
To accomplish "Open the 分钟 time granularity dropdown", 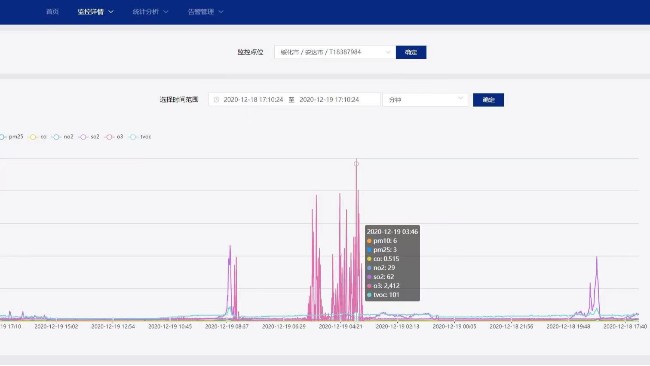I will [x=426, y=100].
